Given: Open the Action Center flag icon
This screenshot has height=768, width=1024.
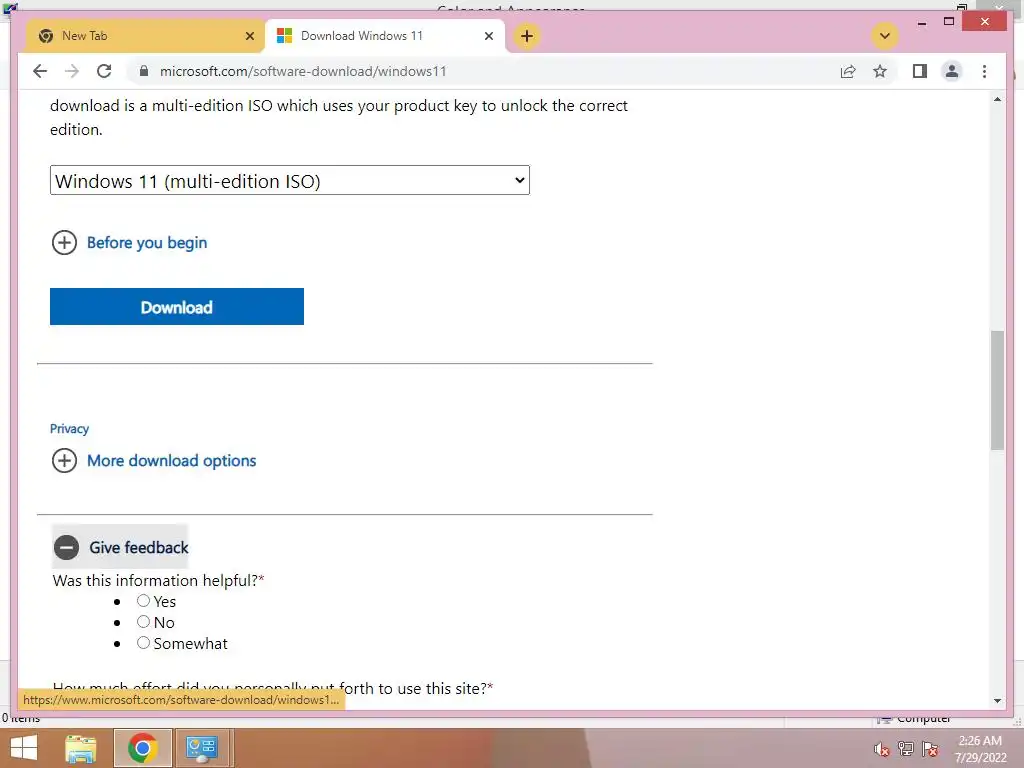Looking at the screenshot, I should point(930,748).
